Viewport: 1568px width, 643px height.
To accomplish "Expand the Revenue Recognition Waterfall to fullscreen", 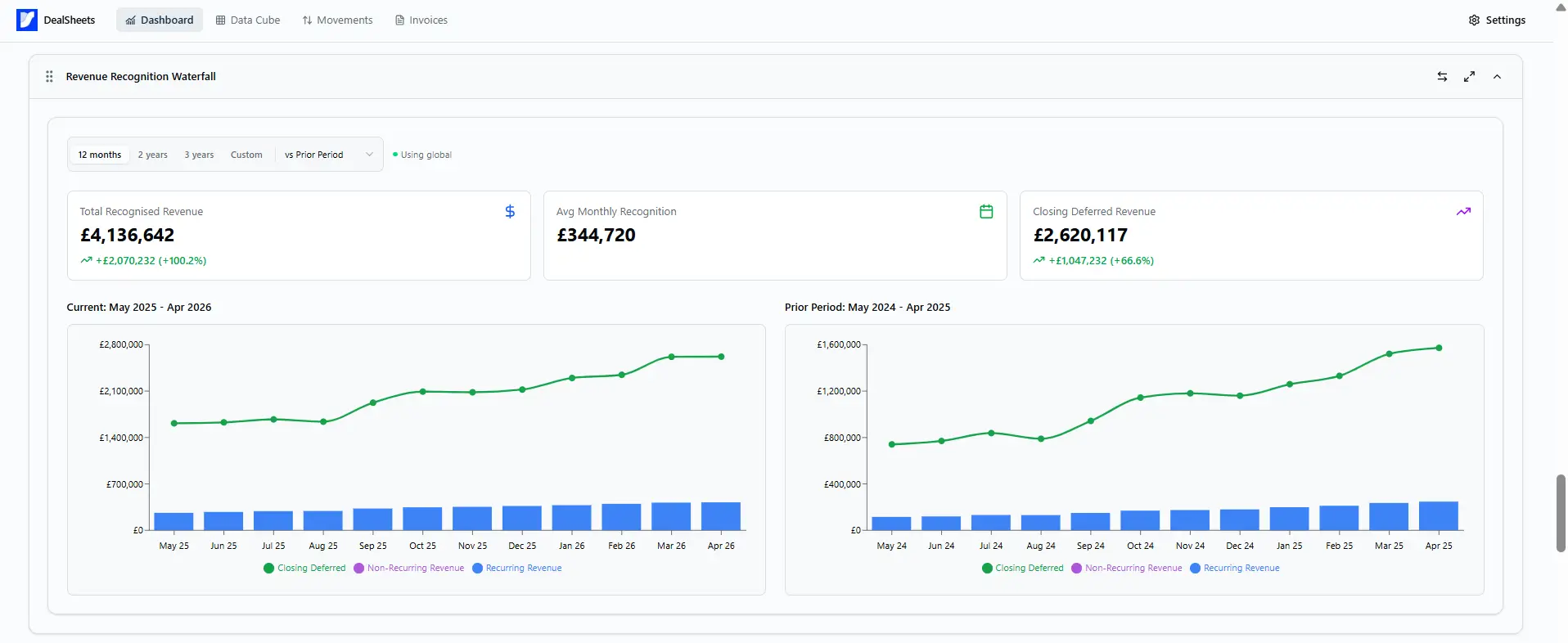I will click(x=1469, y=76).
